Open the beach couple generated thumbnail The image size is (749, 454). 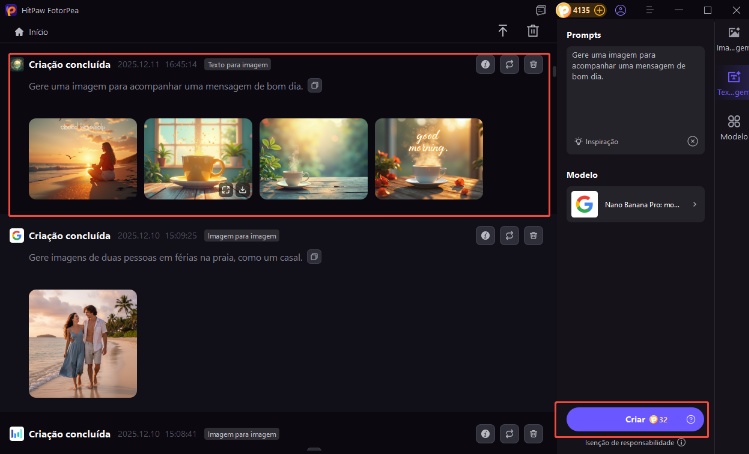point(83,343)
